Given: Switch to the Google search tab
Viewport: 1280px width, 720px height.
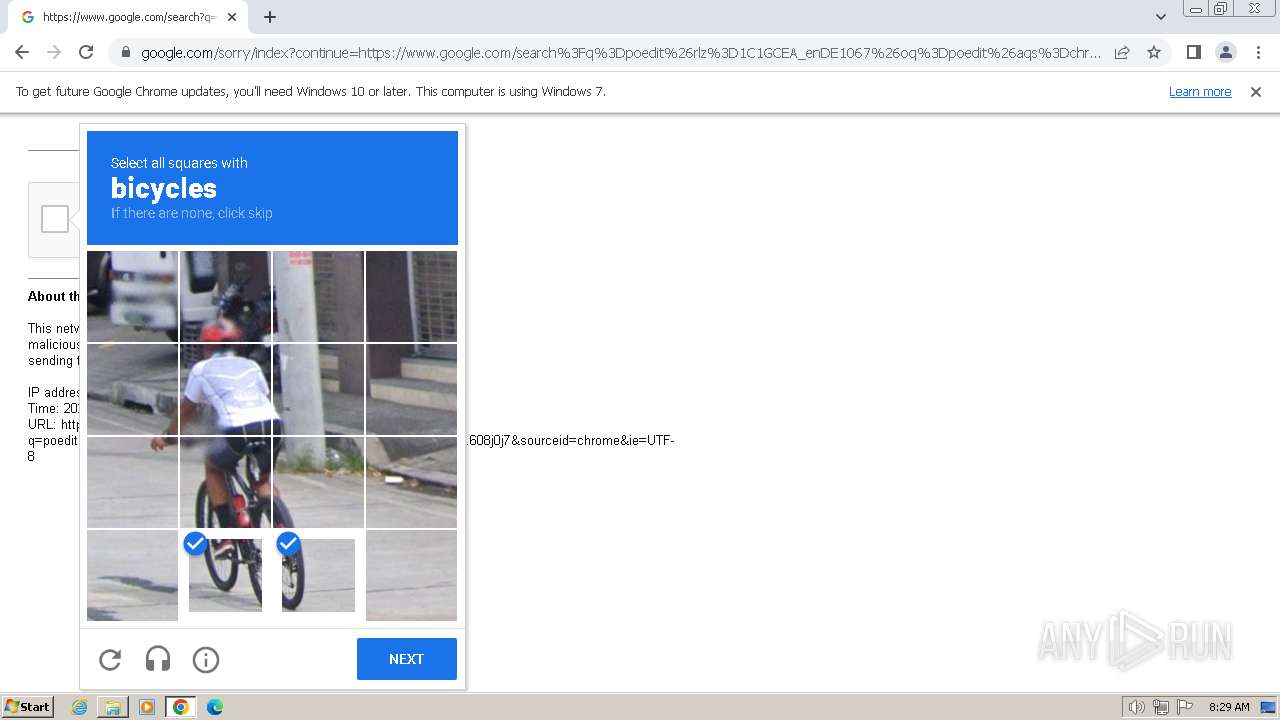Looking at the screenshot, I should pyautogui.click(x=128, y=17).
